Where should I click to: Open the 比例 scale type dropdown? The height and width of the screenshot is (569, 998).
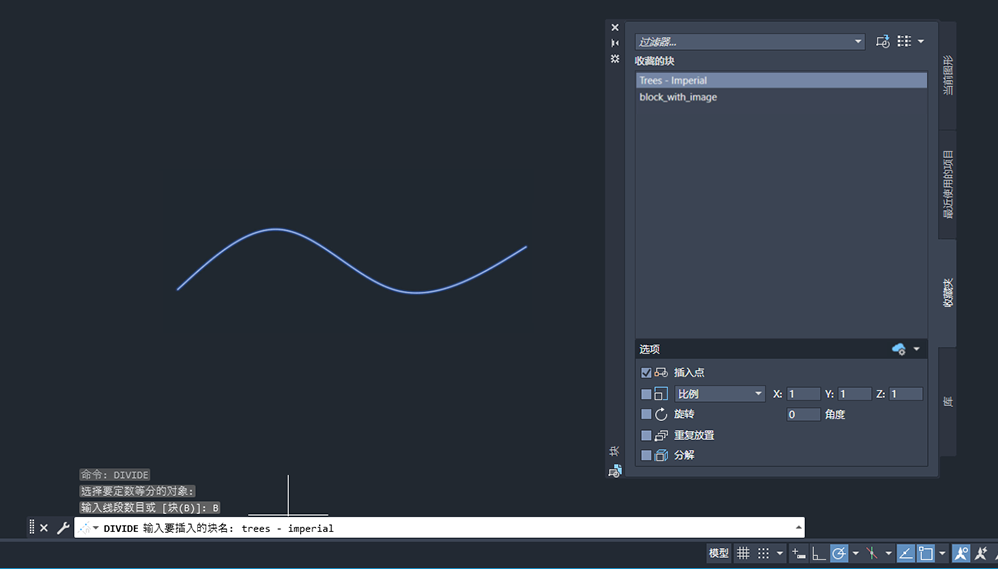(720, 394)
